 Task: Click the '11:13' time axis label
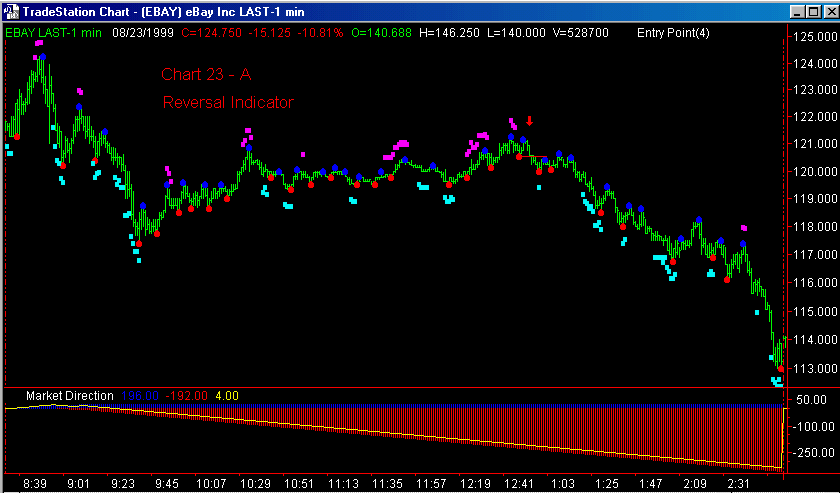tap(343, 484)
